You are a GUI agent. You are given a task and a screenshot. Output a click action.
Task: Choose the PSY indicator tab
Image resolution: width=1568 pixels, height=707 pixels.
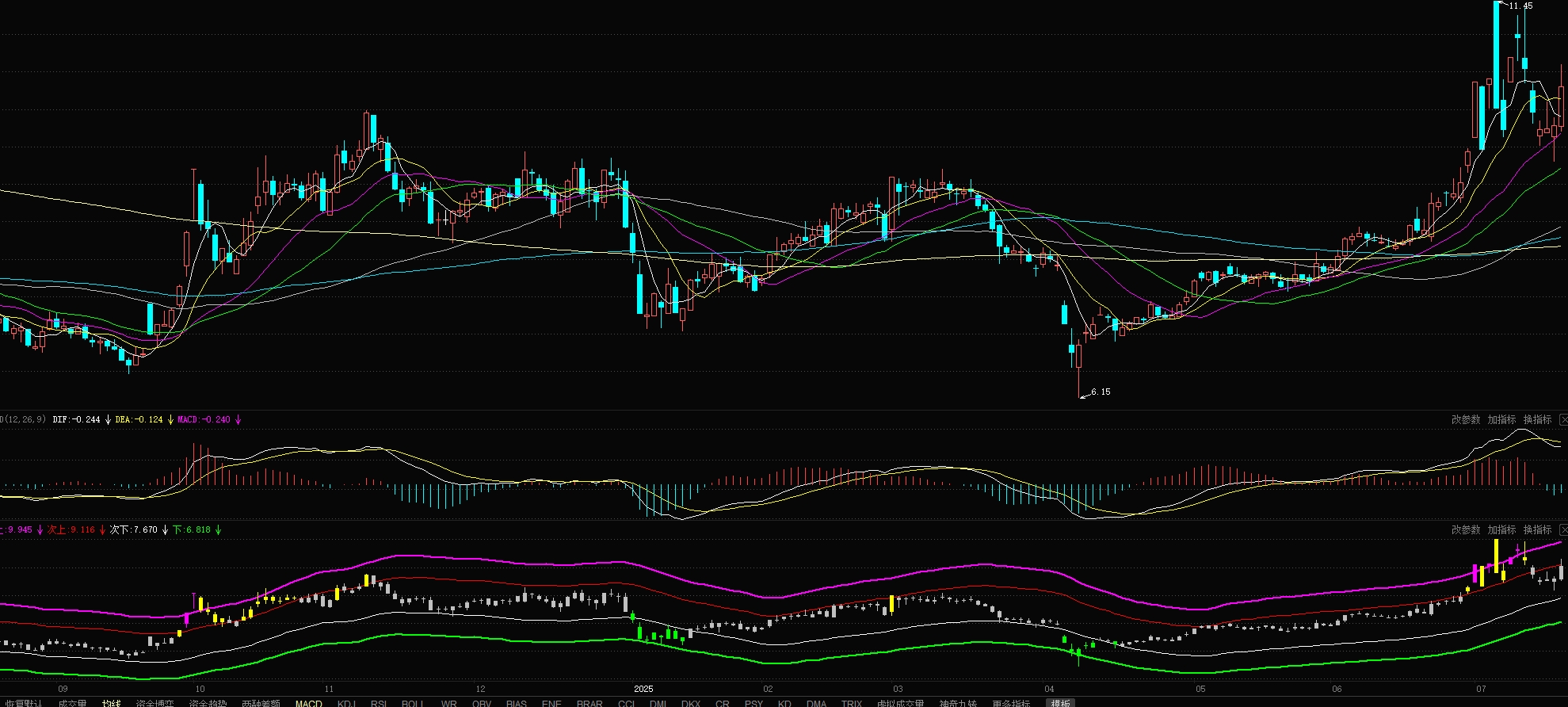(754, 703)
